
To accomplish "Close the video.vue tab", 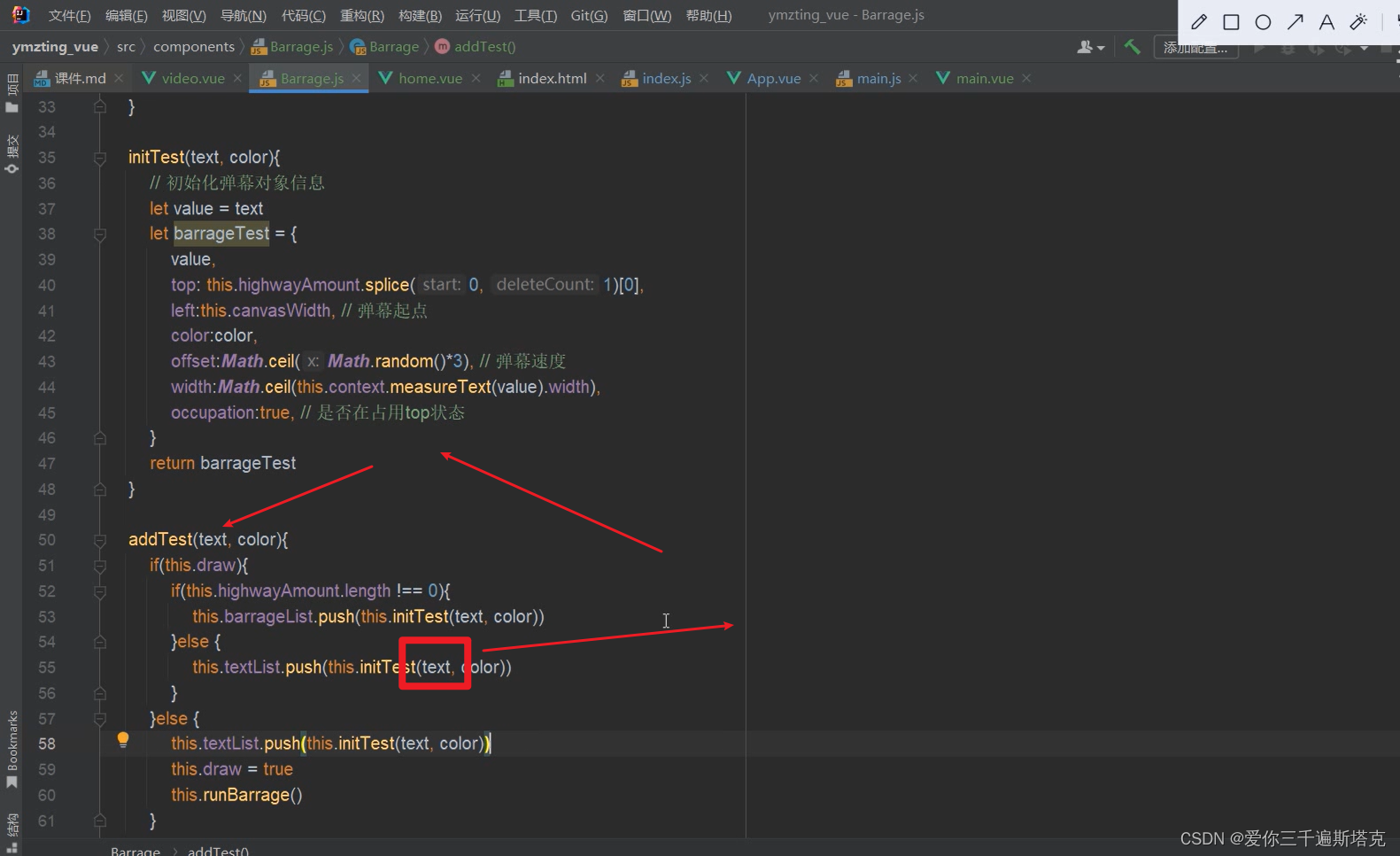I will (x=237, y=79).
